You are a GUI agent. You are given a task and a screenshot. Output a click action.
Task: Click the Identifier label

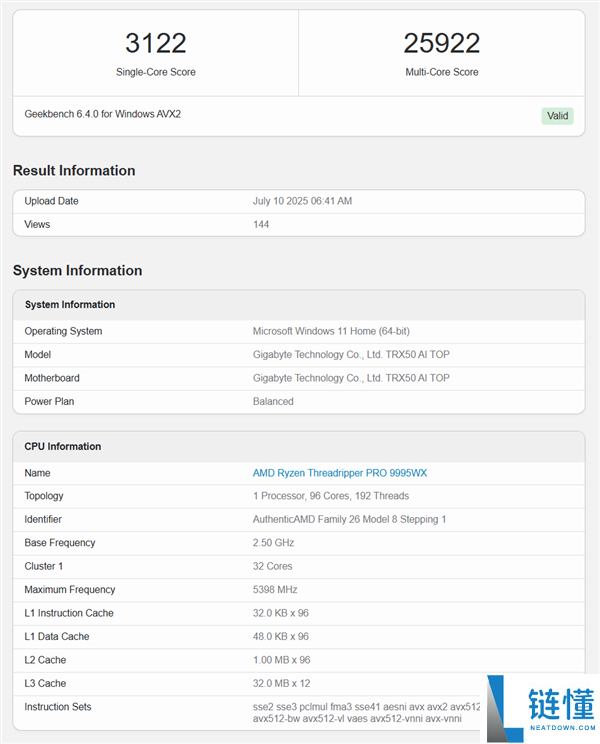coord(43,520)
